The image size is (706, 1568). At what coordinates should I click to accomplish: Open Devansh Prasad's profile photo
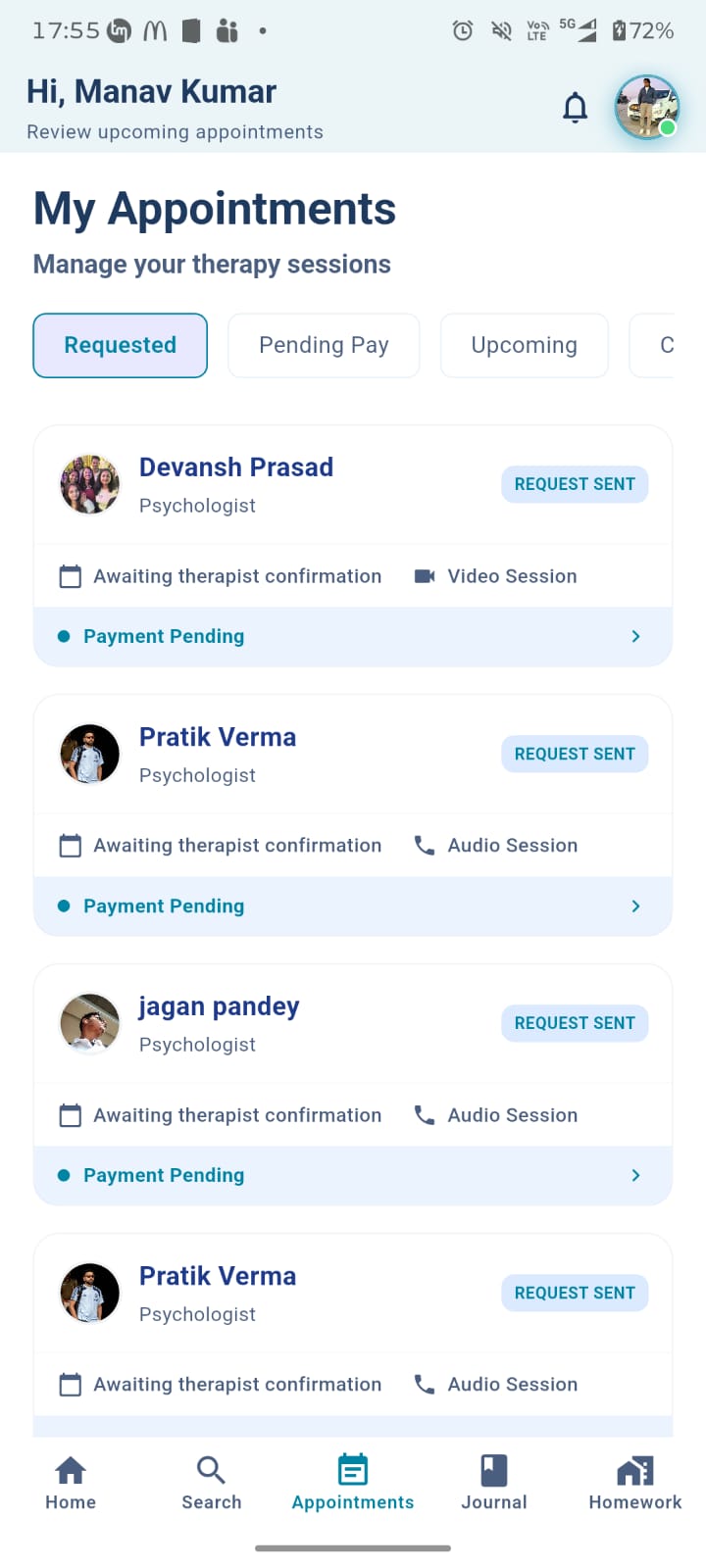coord(90,484)
